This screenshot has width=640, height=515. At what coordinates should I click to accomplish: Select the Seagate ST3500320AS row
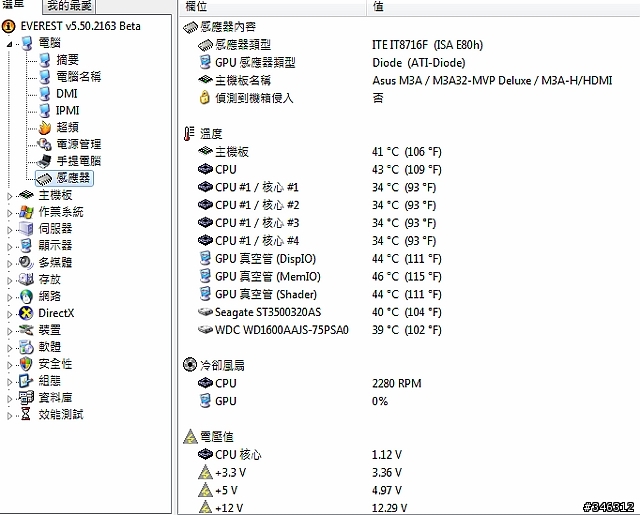(x=408, y=312)
